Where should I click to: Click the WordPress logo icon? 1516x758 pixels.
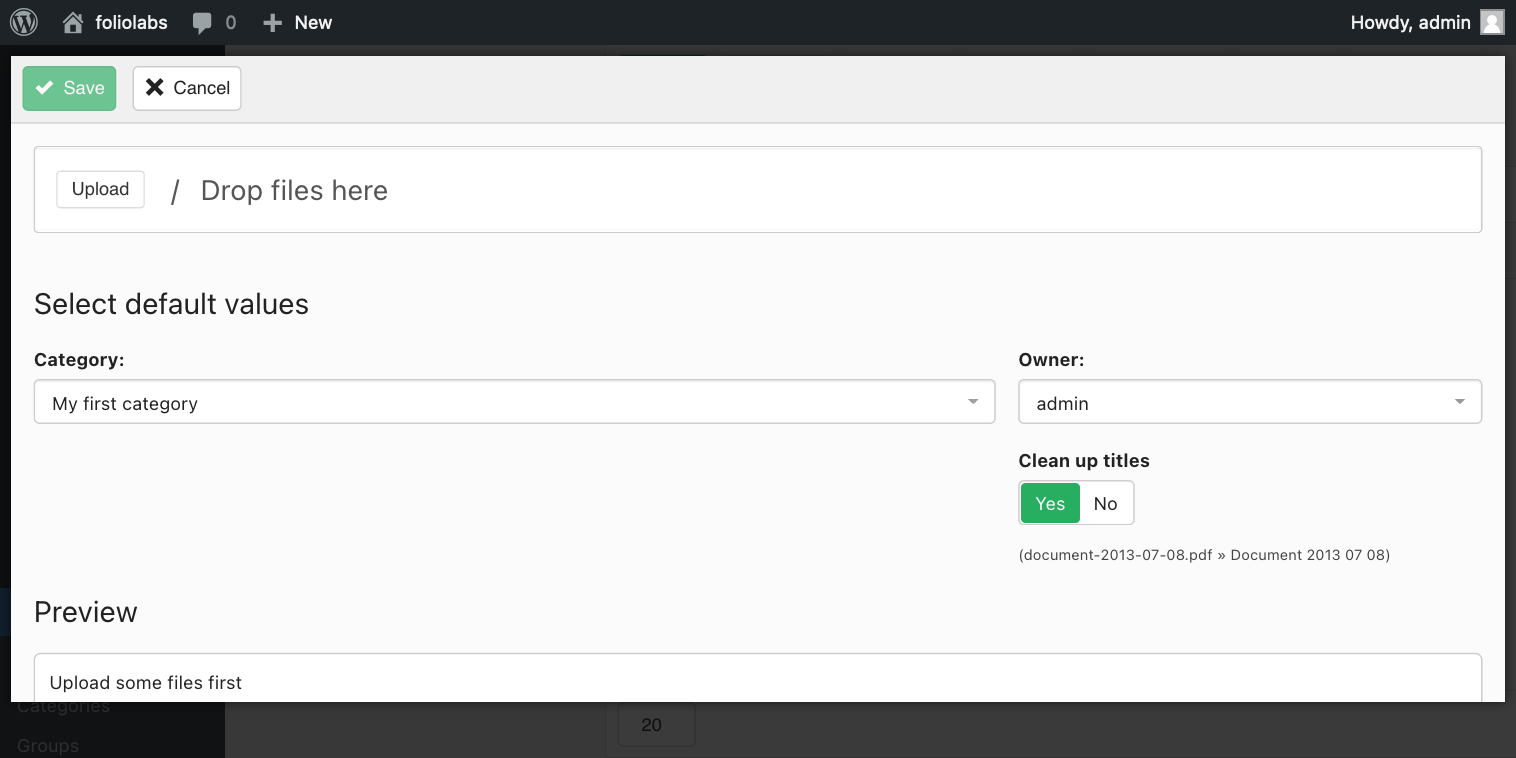(x=24, y=22)
